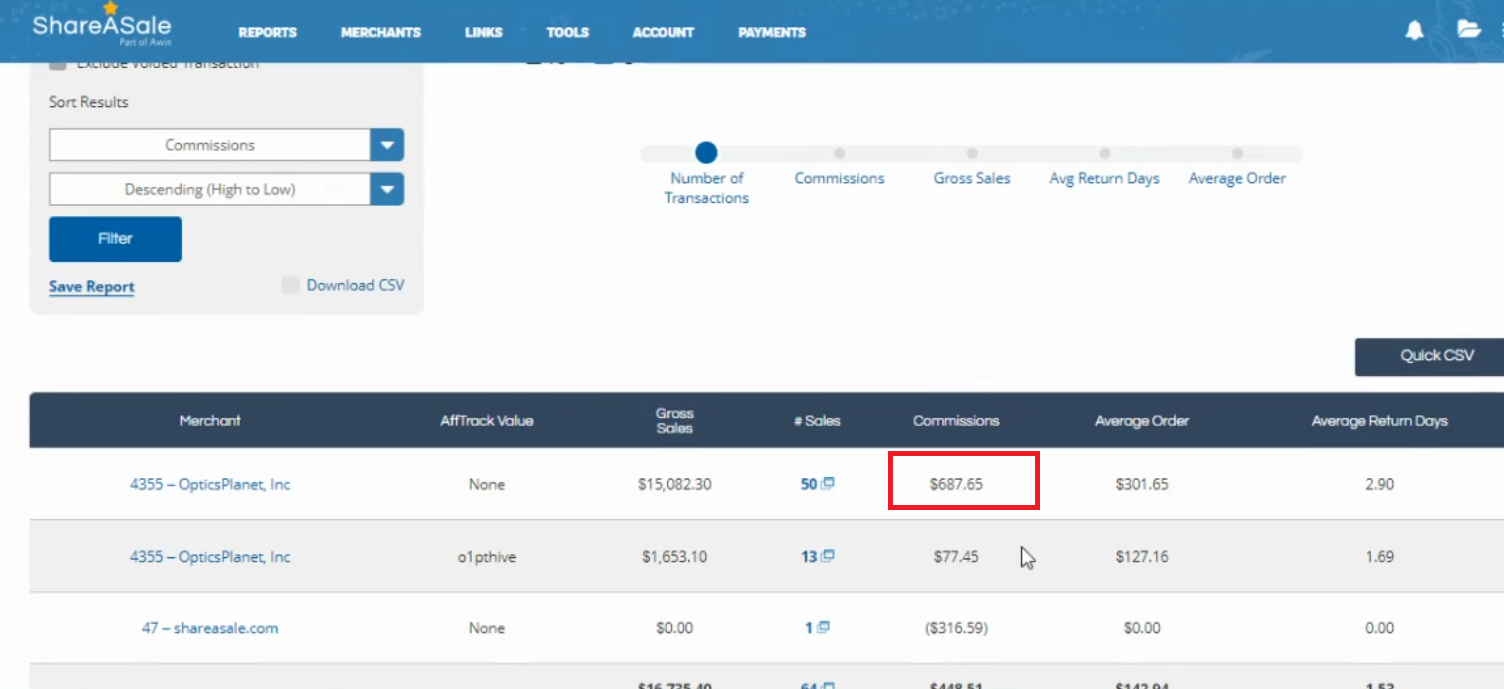Open the LINKS menu
The height and width of the screenshot is (689, 1504).
click(484, 33)
